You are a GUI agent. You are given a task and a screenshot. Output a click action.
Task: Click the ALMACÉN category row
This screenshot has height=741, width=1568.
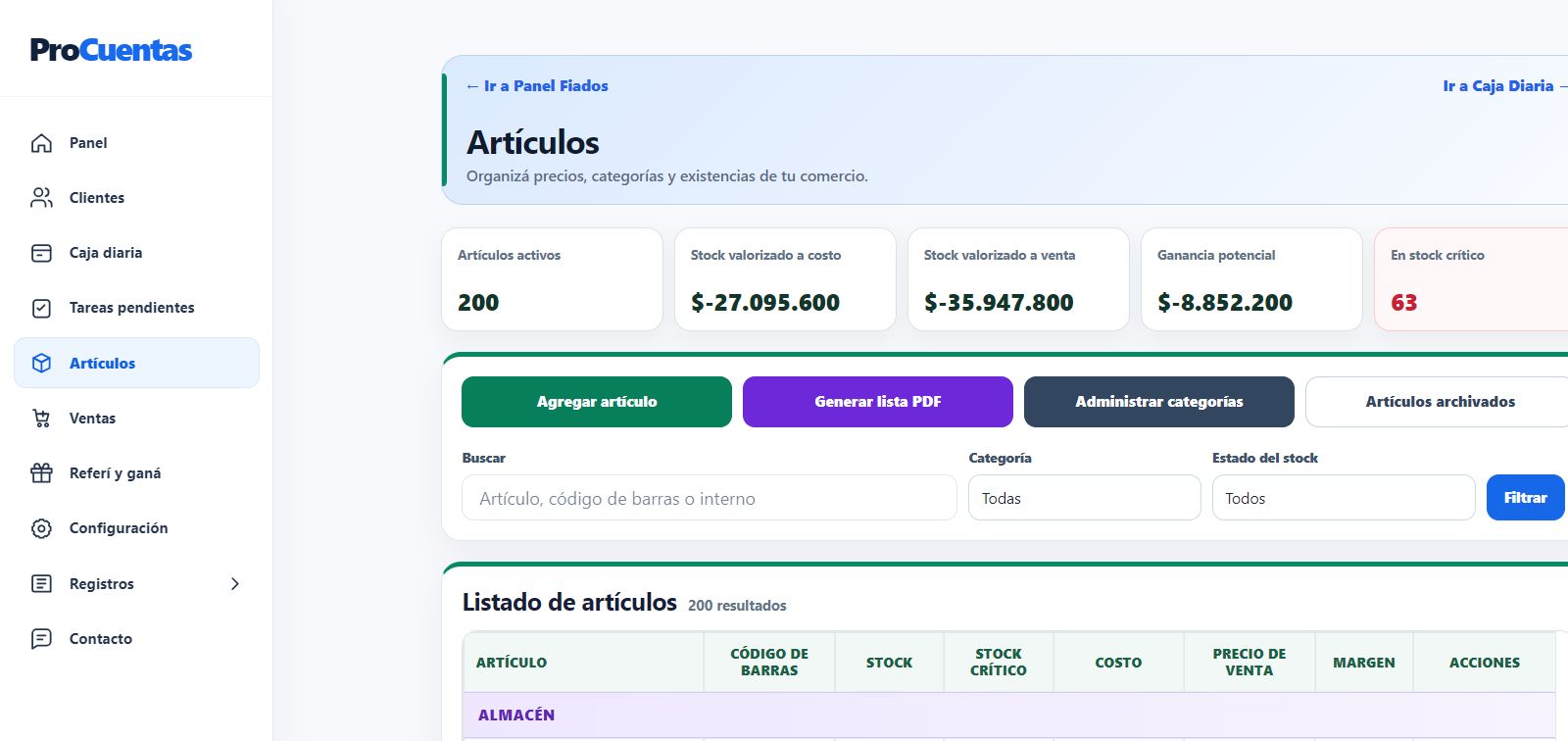[1009, 716]
